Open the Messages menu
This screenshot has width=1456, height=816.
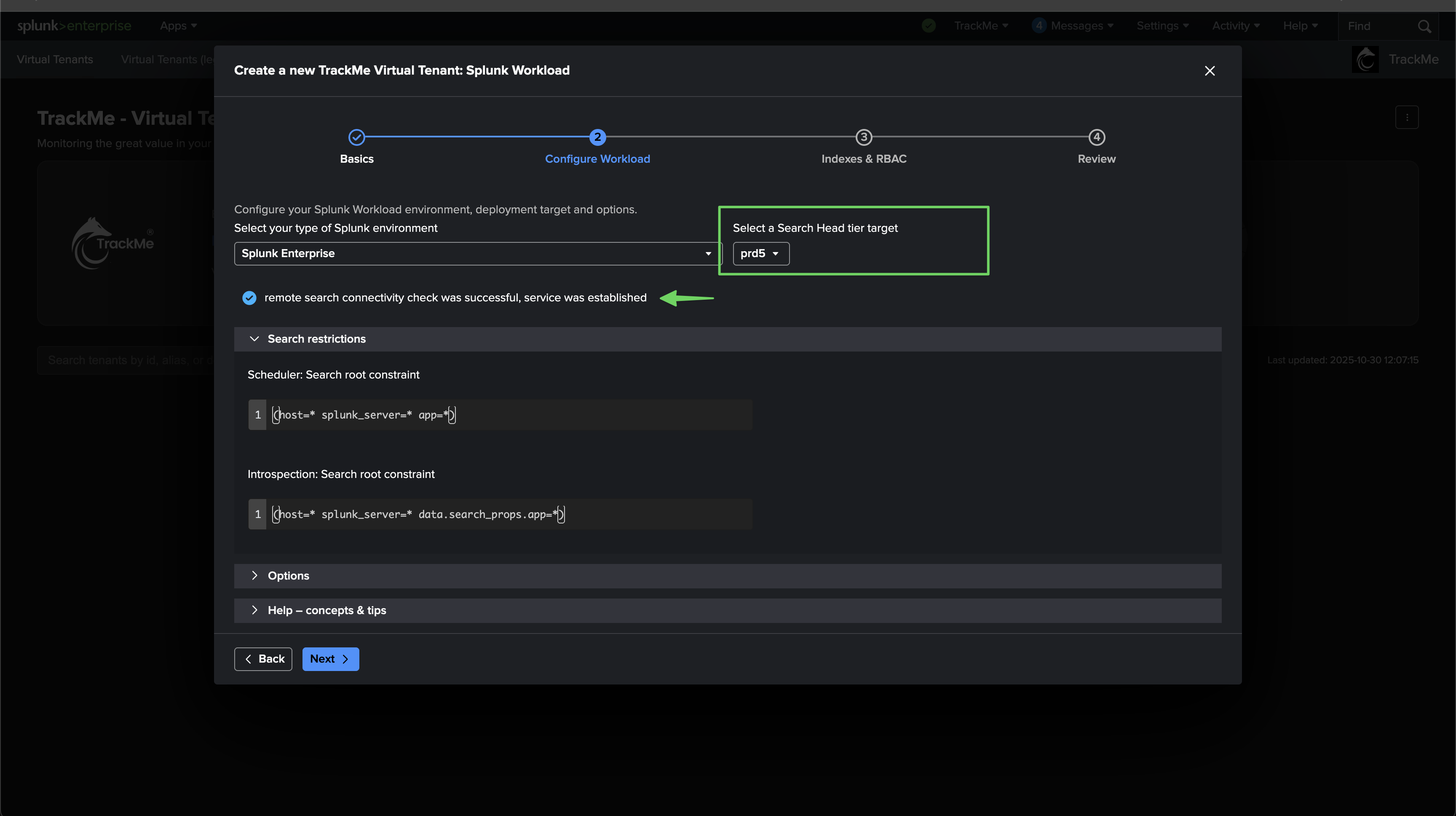click(x=1076, y=26)
